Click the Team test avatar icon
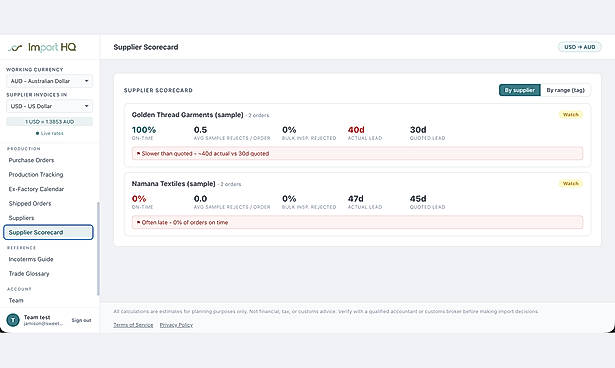The height and width of the screenshot is (368, 615). (13, 320)
